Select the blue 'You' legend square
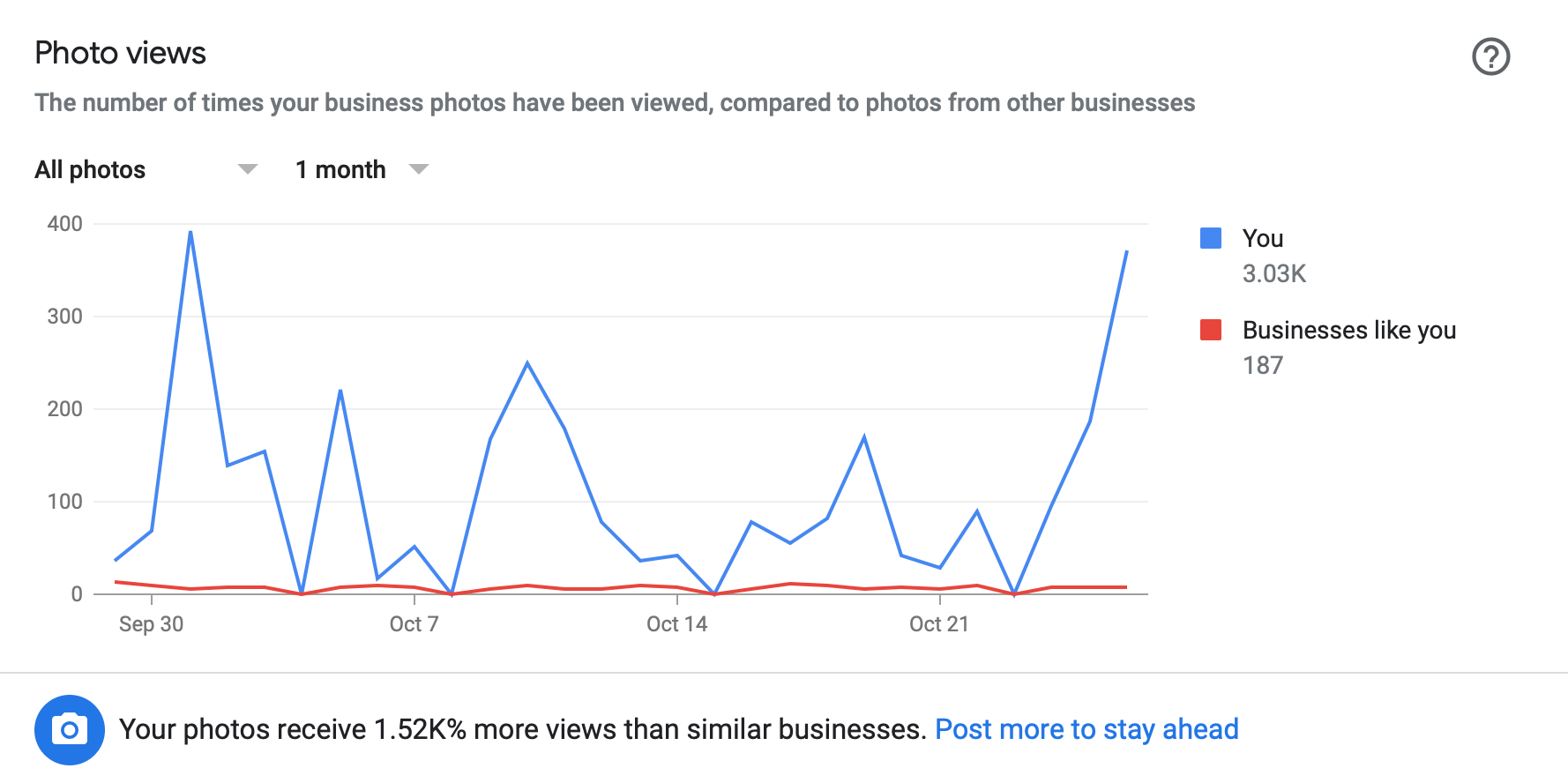Screen dimensions: 1568x783 [1212, 236]
